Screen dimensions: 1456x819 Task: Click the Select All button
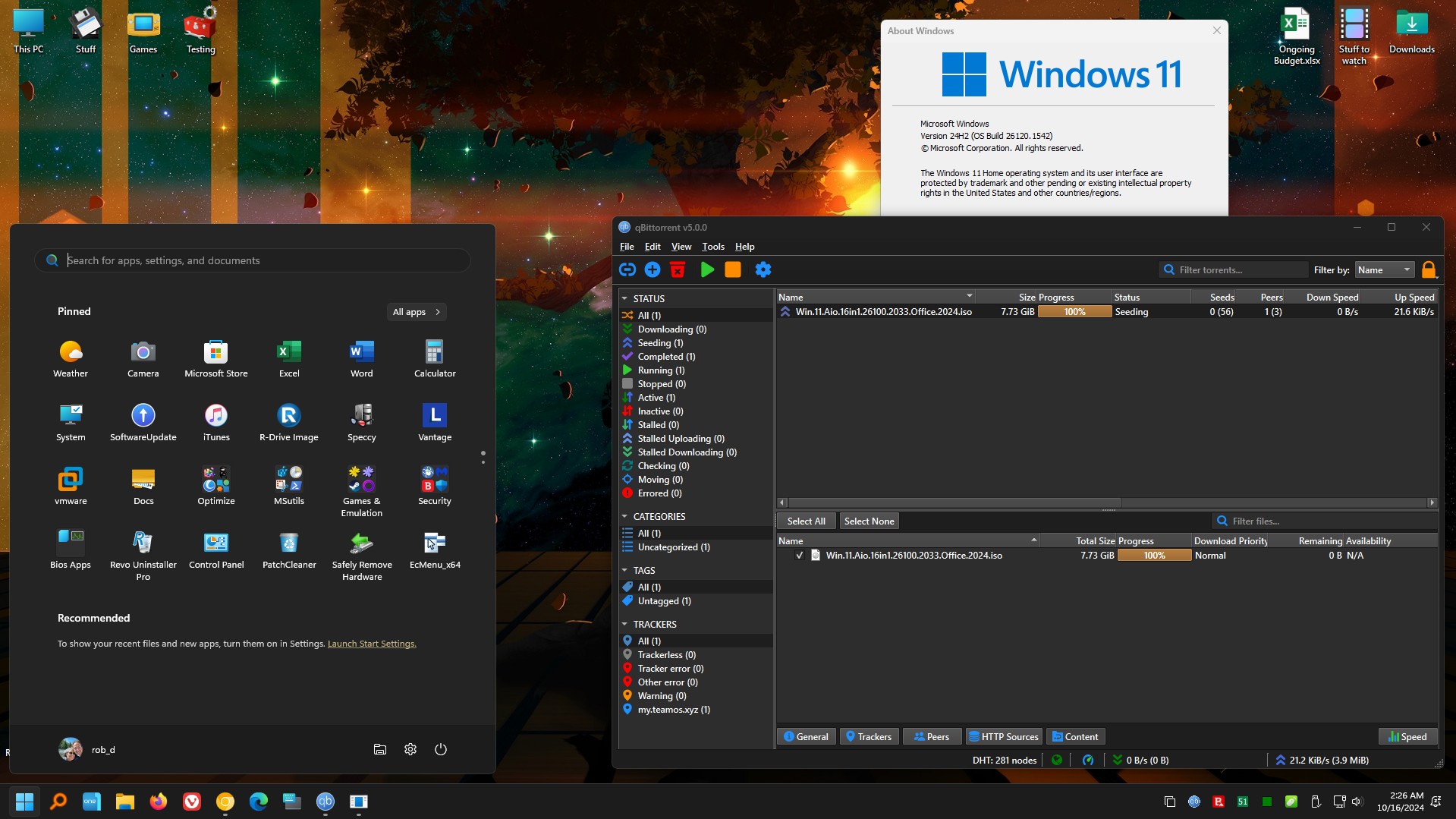806,521
